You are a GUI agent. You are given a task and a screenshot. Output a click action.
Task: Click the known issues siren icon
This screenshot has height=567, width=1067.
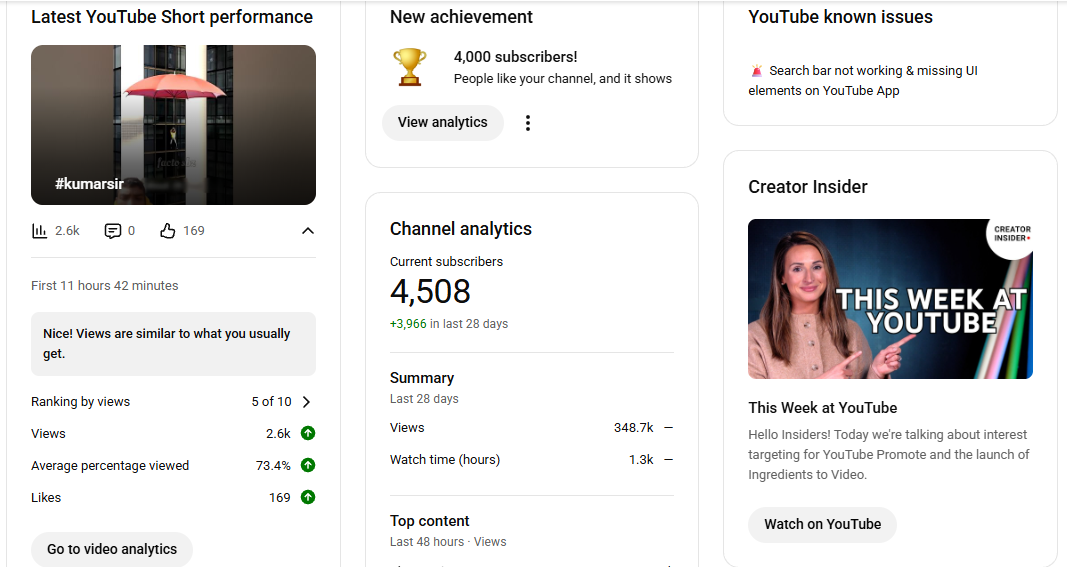coord(756,71)
